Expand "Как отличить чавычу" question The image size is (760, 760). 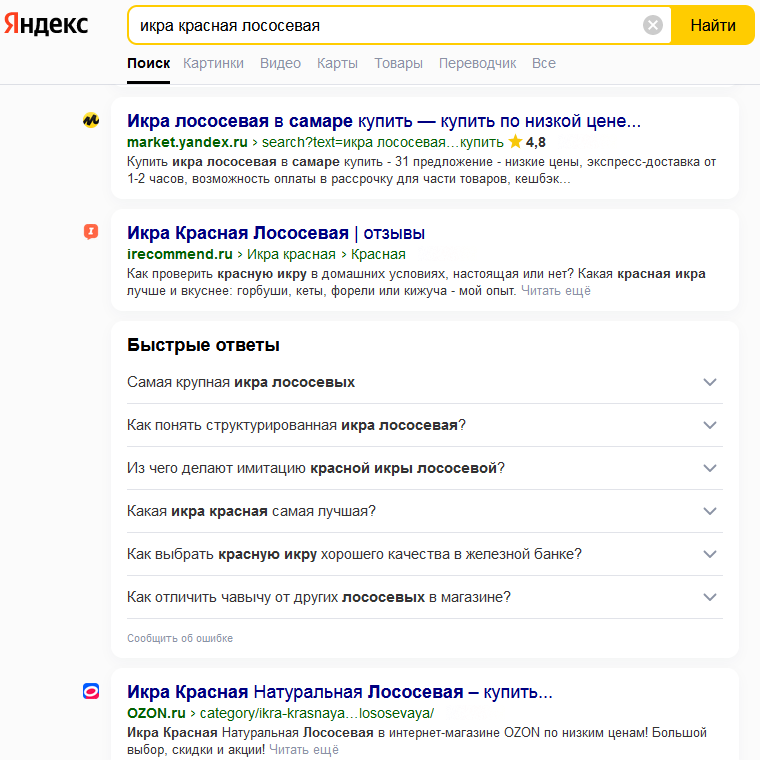710,597
